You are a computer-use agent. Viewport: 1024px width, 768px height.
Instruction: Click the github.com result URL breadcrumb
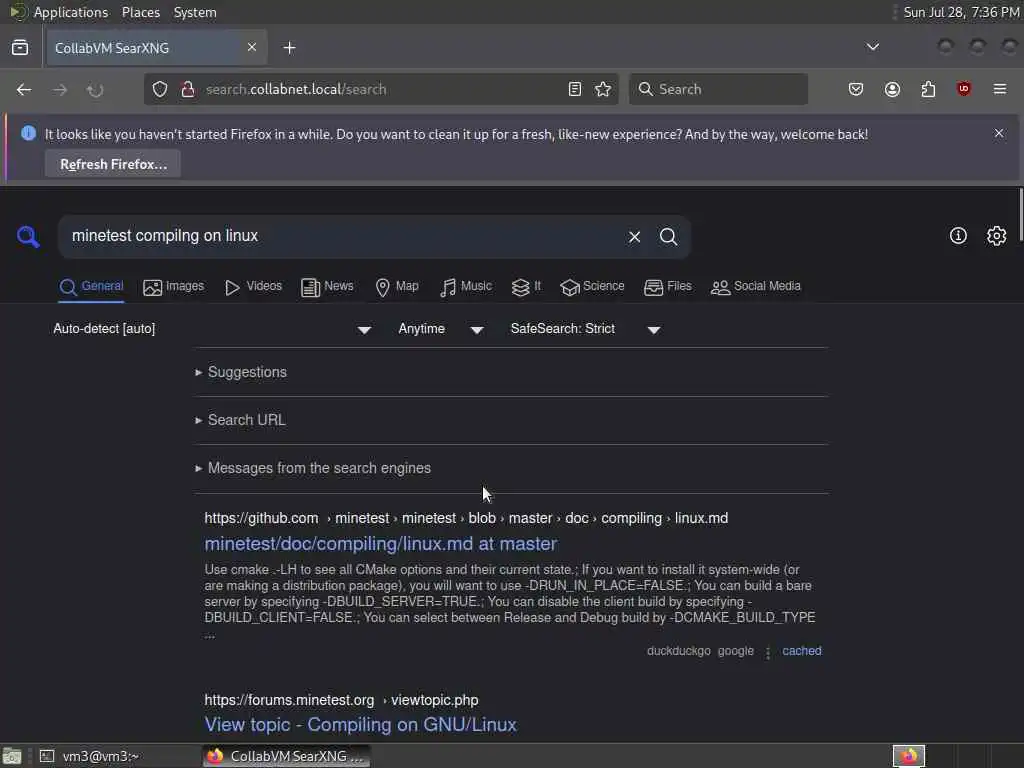coord(466,519)
